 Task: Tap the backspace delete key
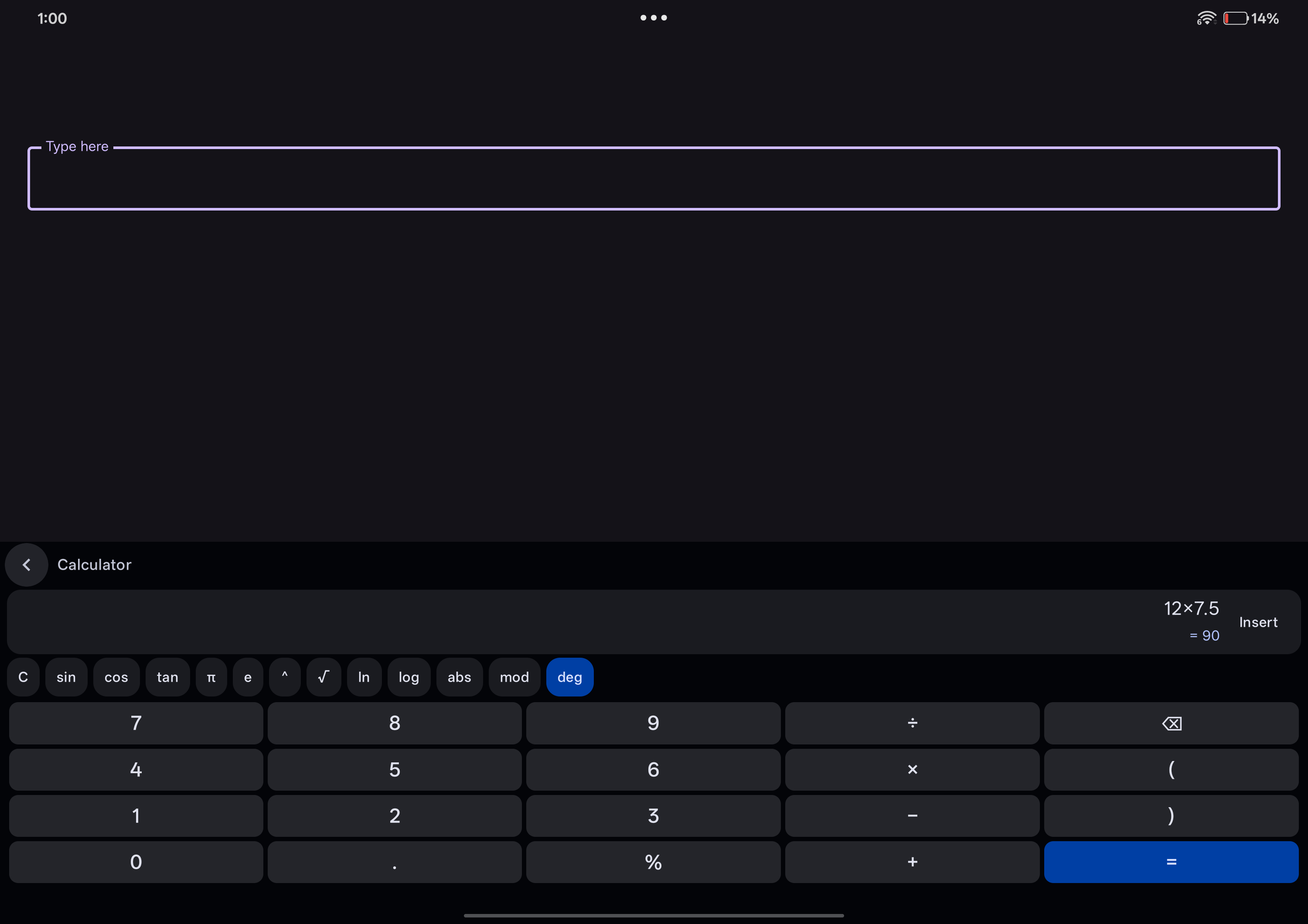1171,723
